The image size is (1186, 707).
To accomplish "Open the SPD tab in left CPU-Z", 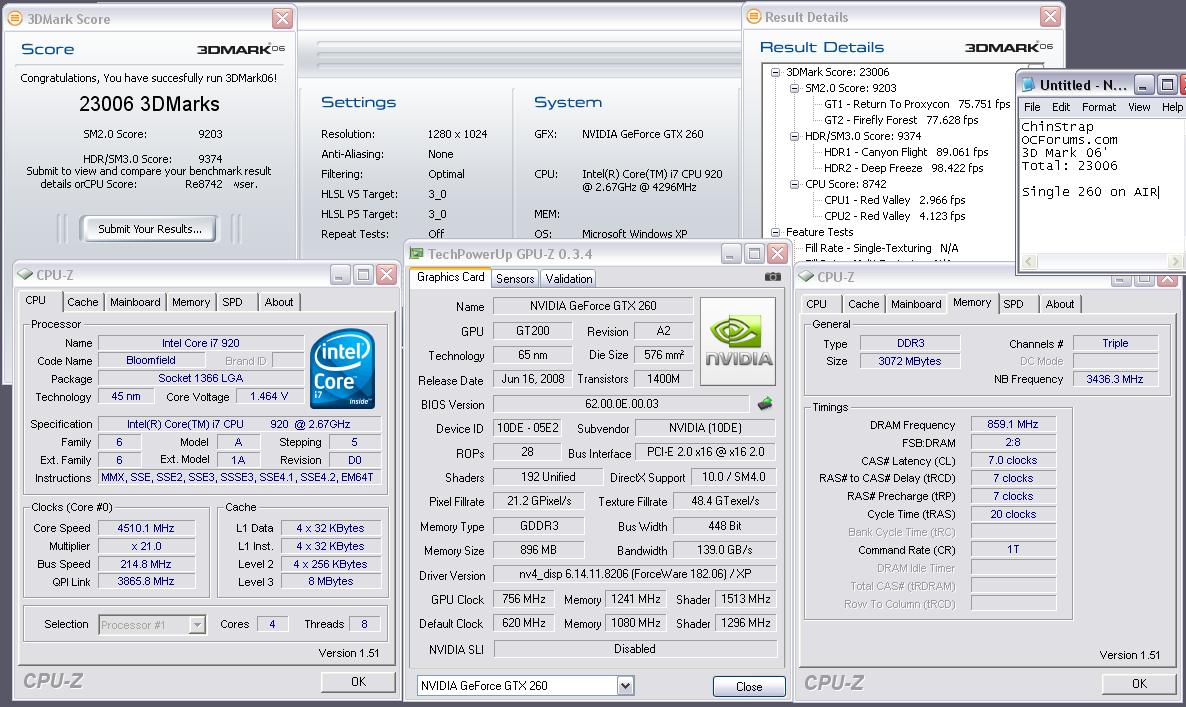I will tap(232, 302).
